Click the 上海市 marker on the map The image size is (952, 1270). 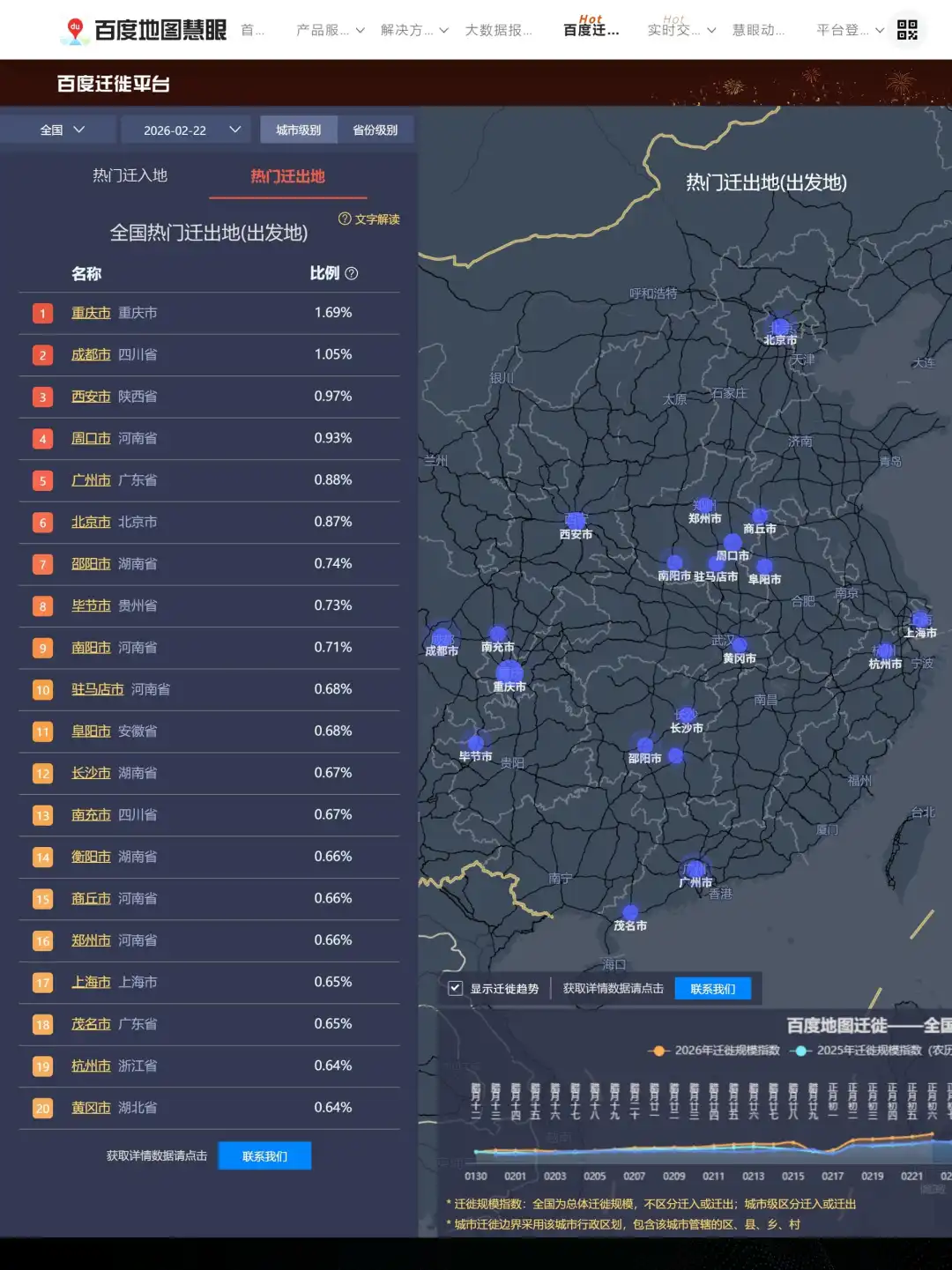pos(920,620)
